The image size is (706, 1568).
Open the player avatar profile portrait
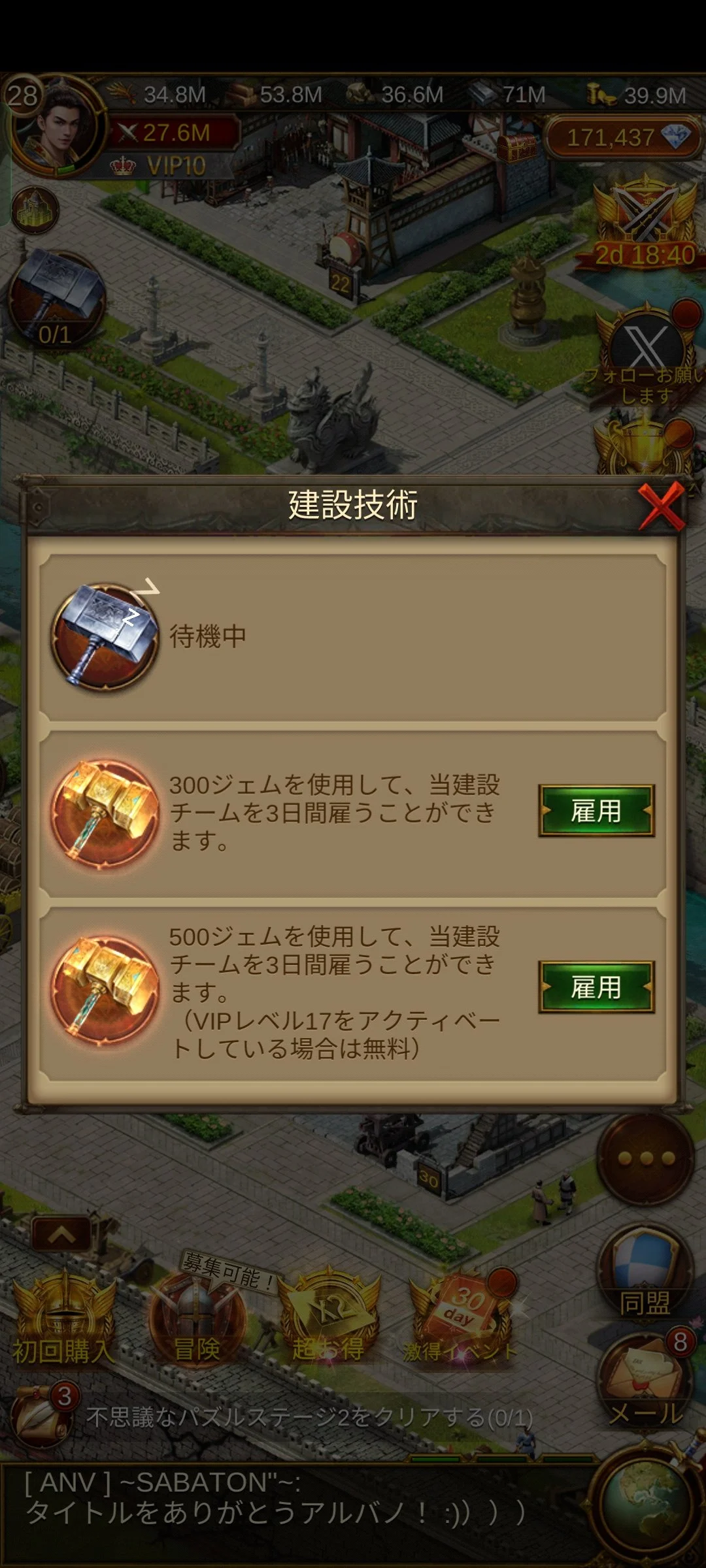[58, 127]
